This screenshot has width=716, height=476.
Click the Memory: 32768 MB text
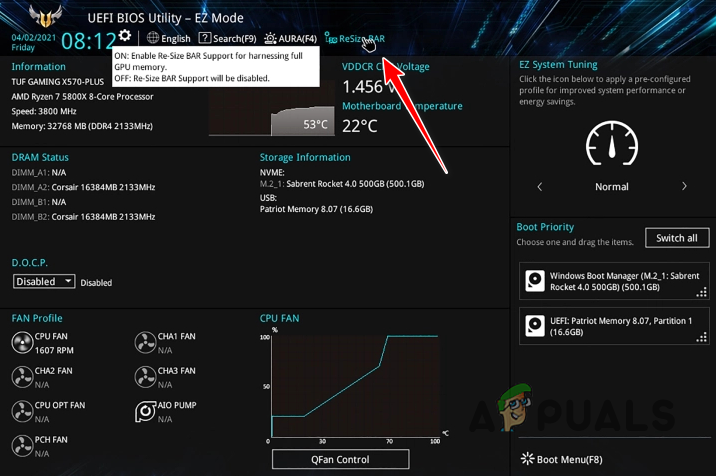tap(82, 126)
